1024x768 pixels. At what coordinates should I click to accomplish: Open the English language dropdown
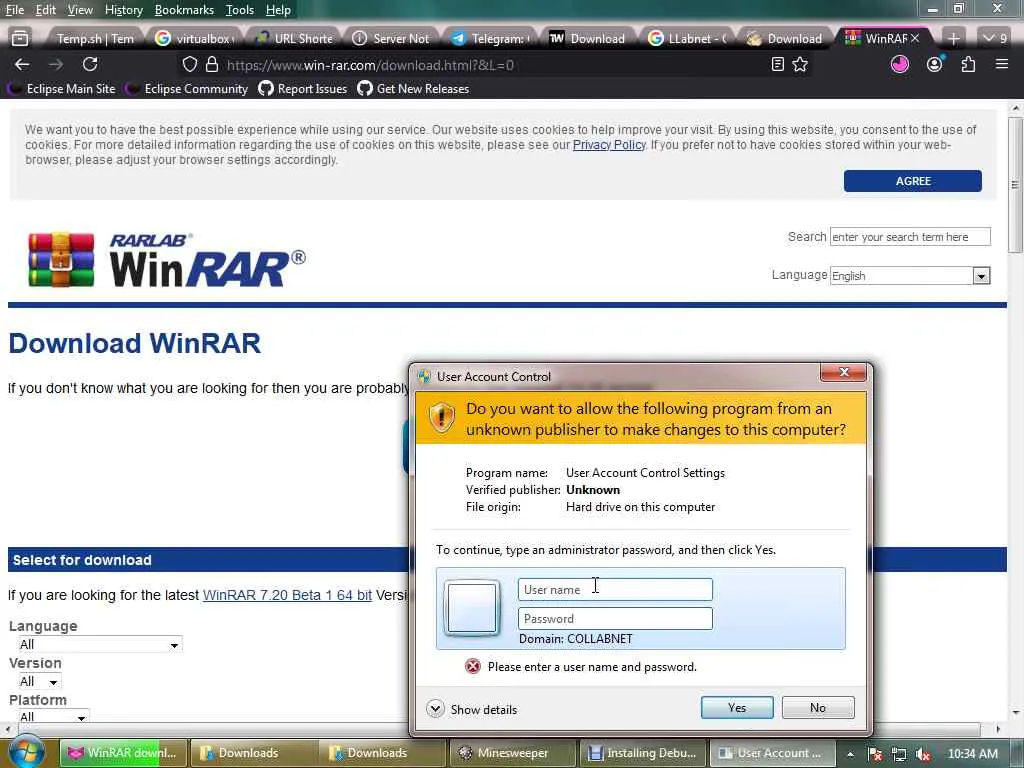pos(910,276)
